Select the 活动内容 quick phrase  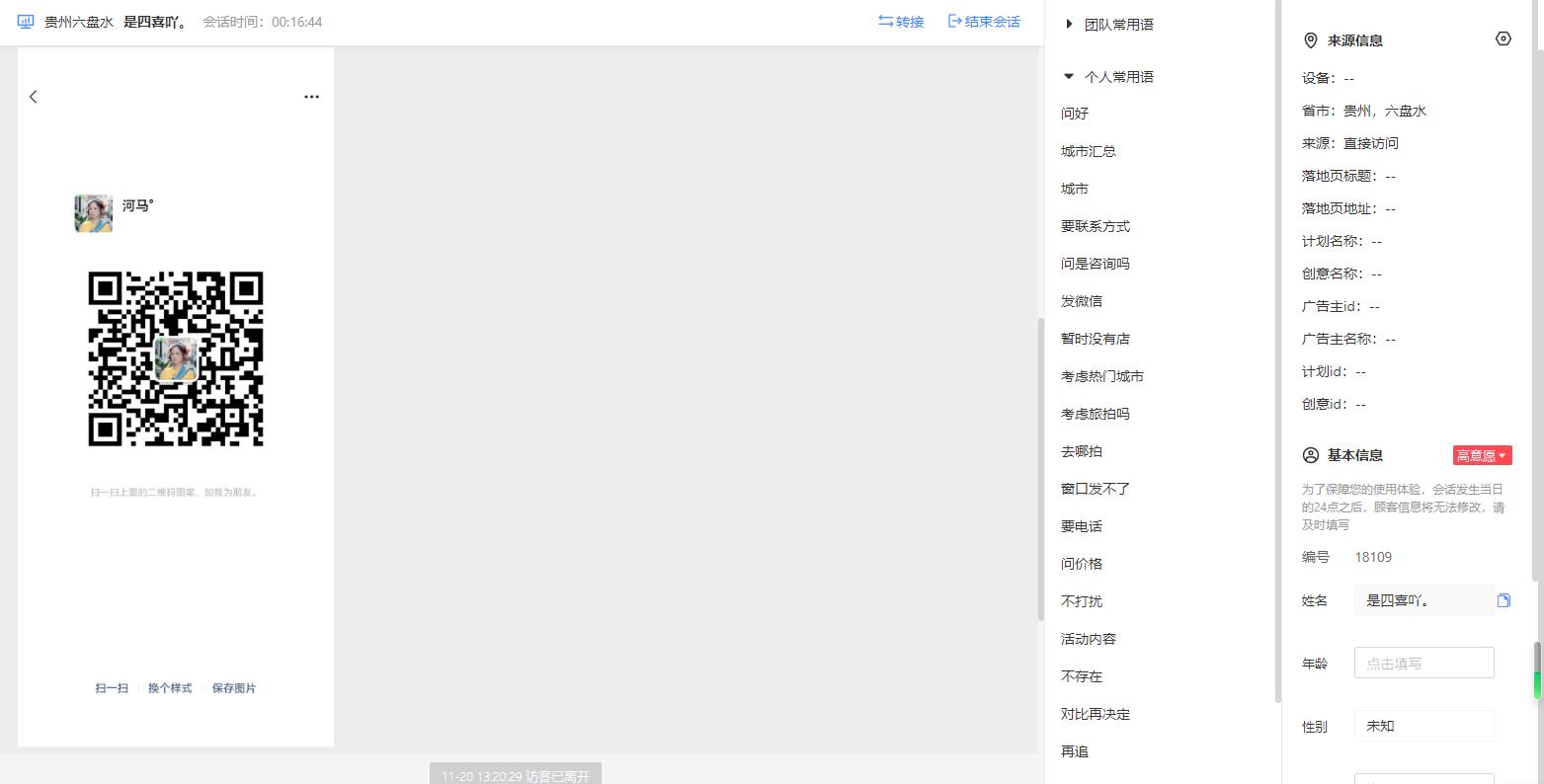pyautogui.click(x=1089, y=639)
